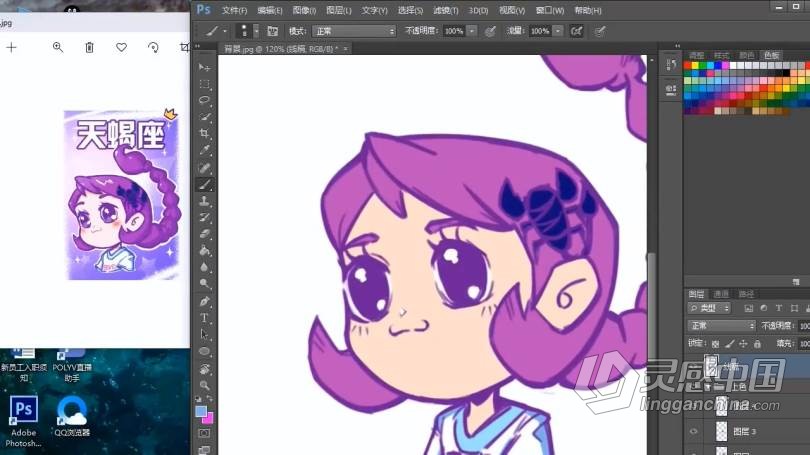
Task: Toggle pressure for size button
Action: tap(600, 31)
